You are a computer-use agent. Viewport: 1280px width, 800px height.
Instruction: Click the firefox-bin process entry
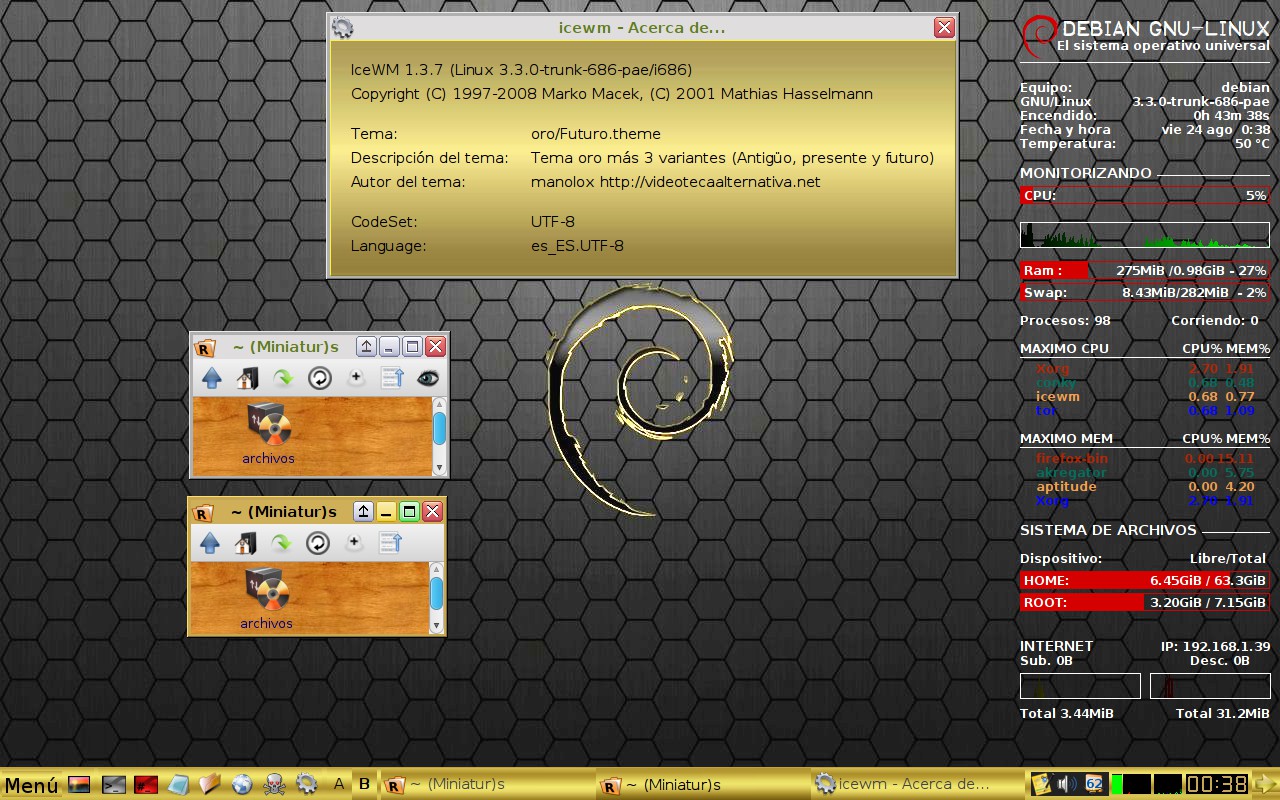pyautogui.click(x=1071, y=459)
